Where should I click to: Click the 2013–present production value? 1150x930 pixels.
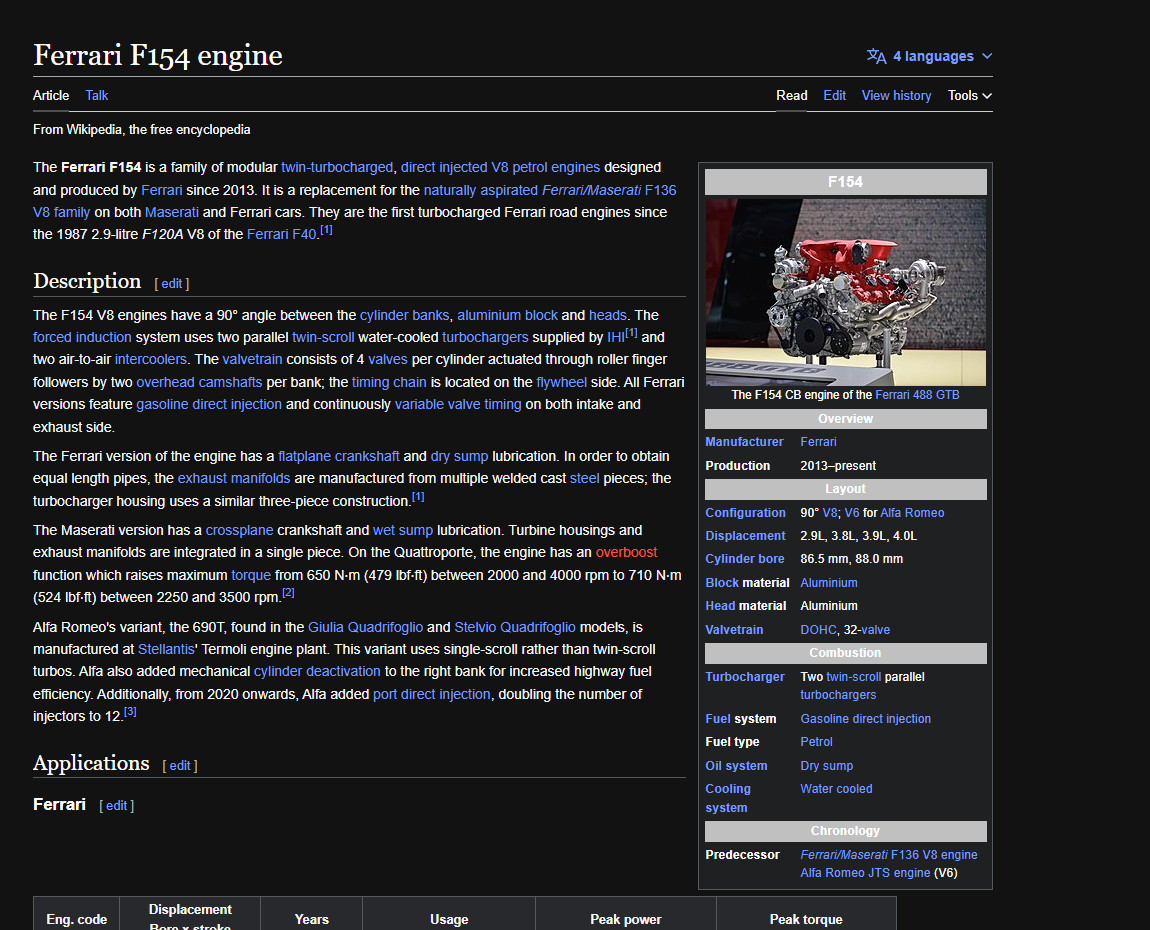(x=838, y=466)
